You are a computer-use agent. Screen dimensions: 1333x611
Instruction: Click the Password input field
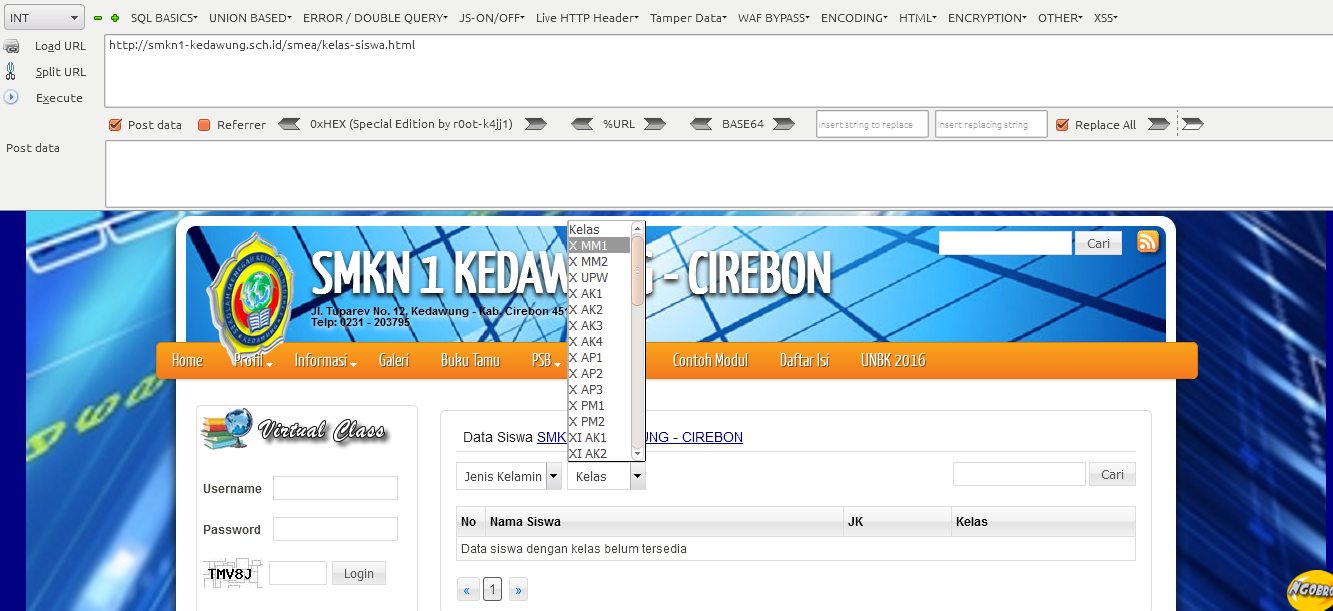335,529
